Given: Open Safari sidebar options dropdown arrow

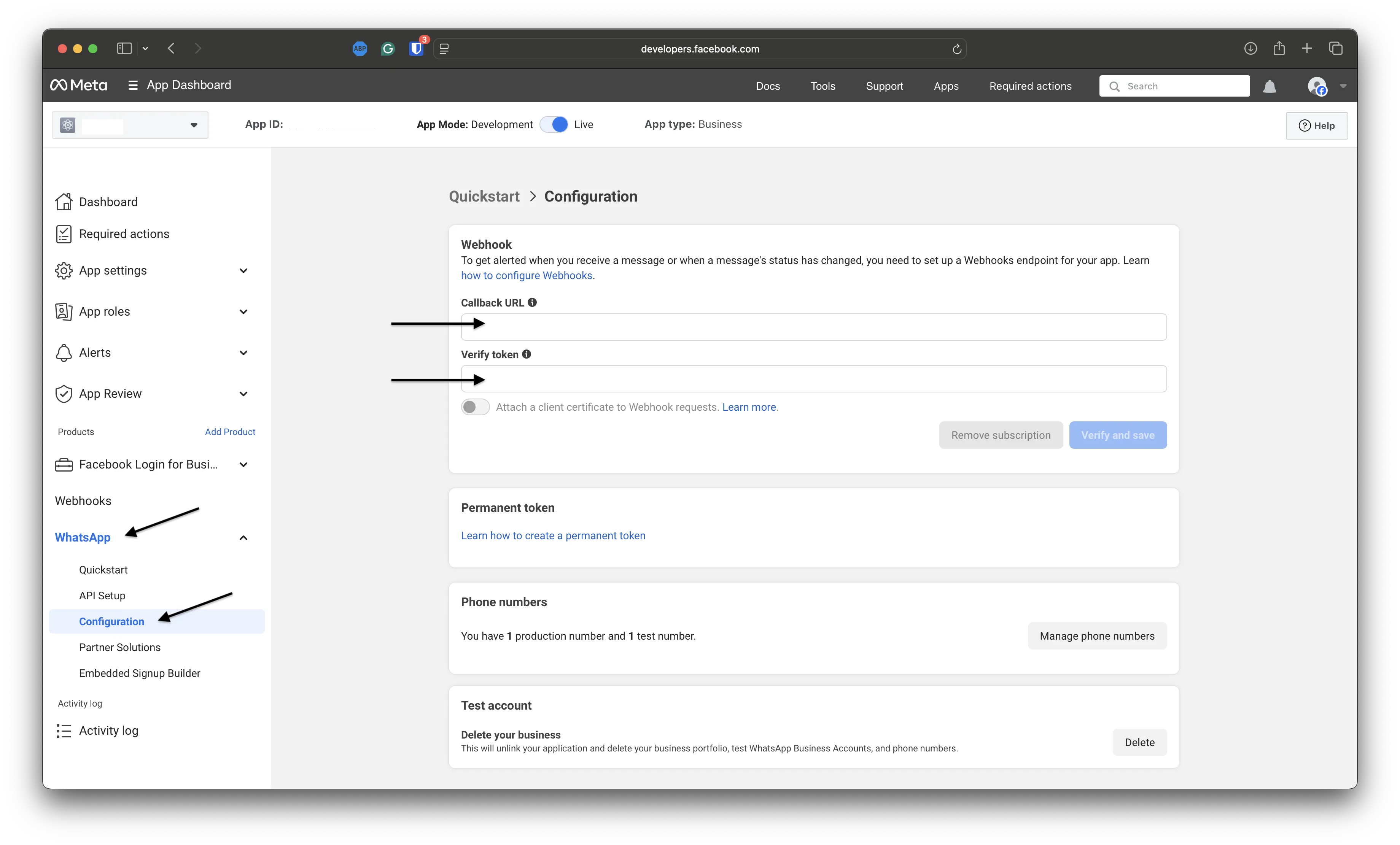Looking at the screenshot, I should [145, 49].
